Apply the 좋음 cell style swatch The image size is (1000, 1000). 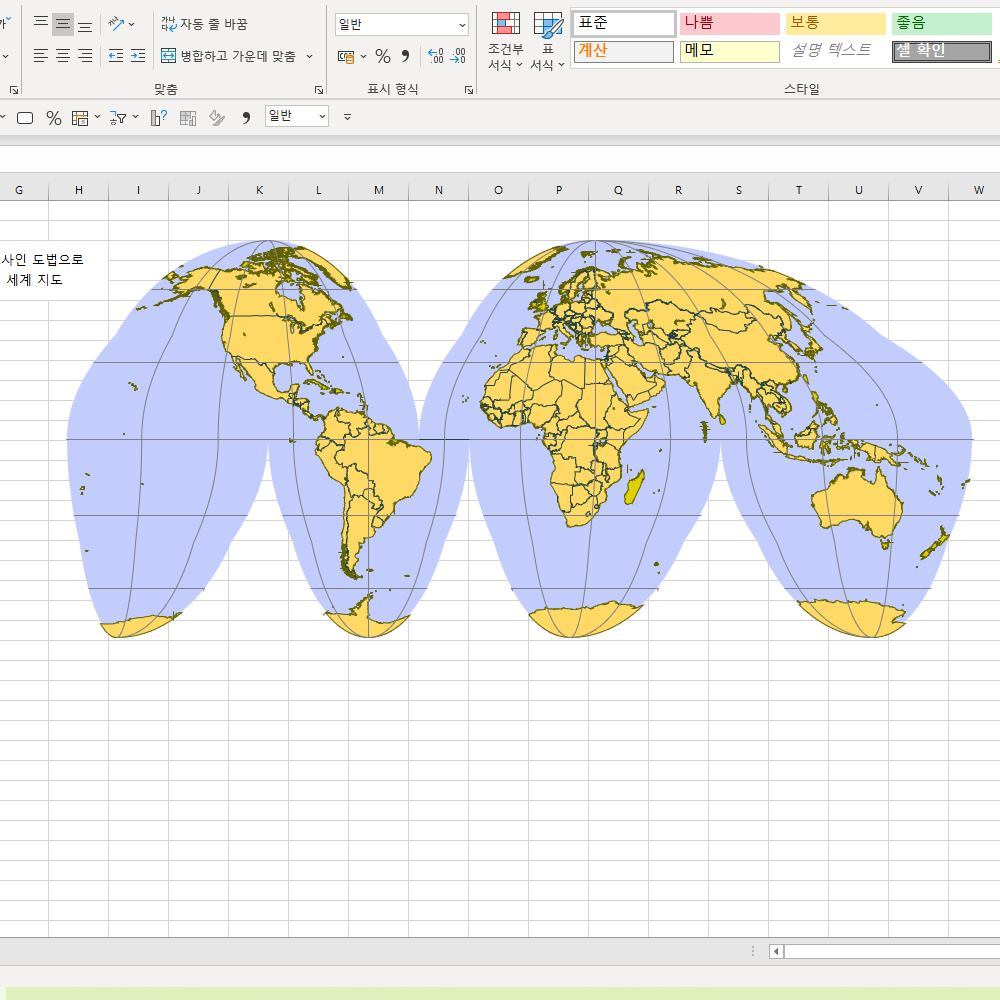click(x=940, y=23)
